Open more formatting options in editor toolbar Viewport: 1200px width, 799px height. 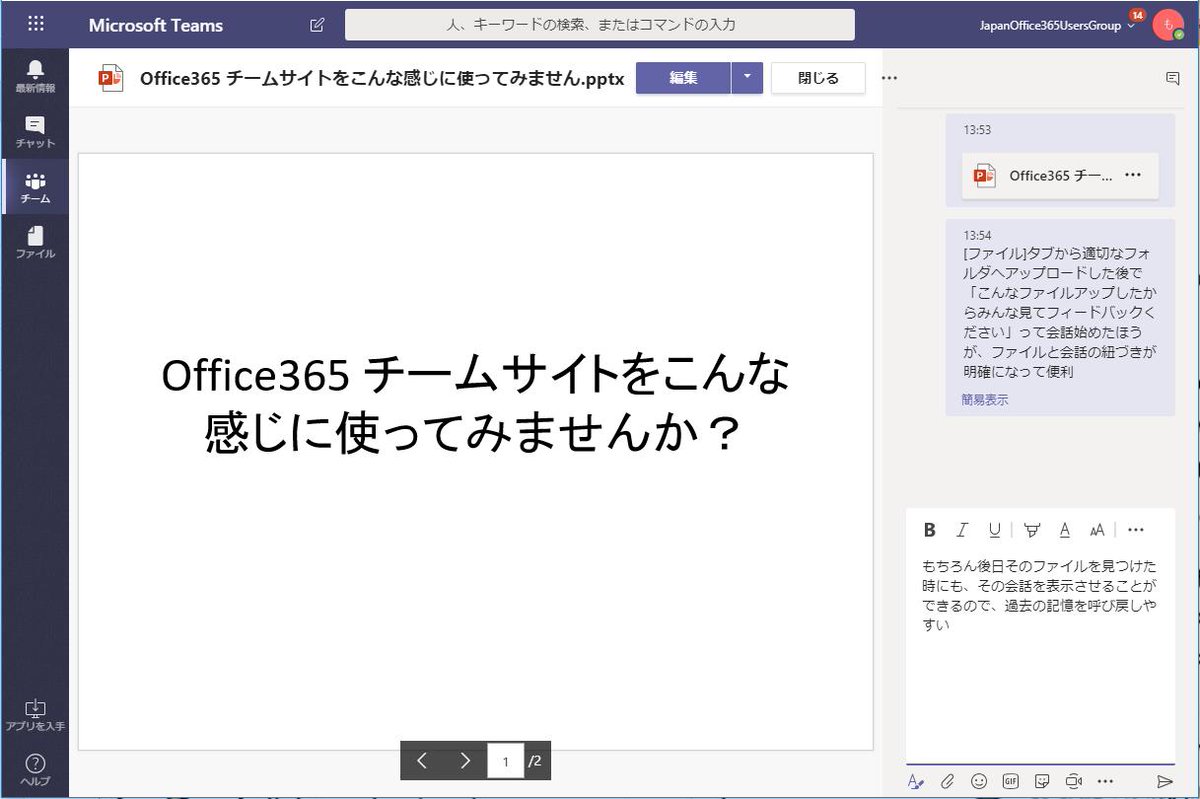(x=1136, y=530)
